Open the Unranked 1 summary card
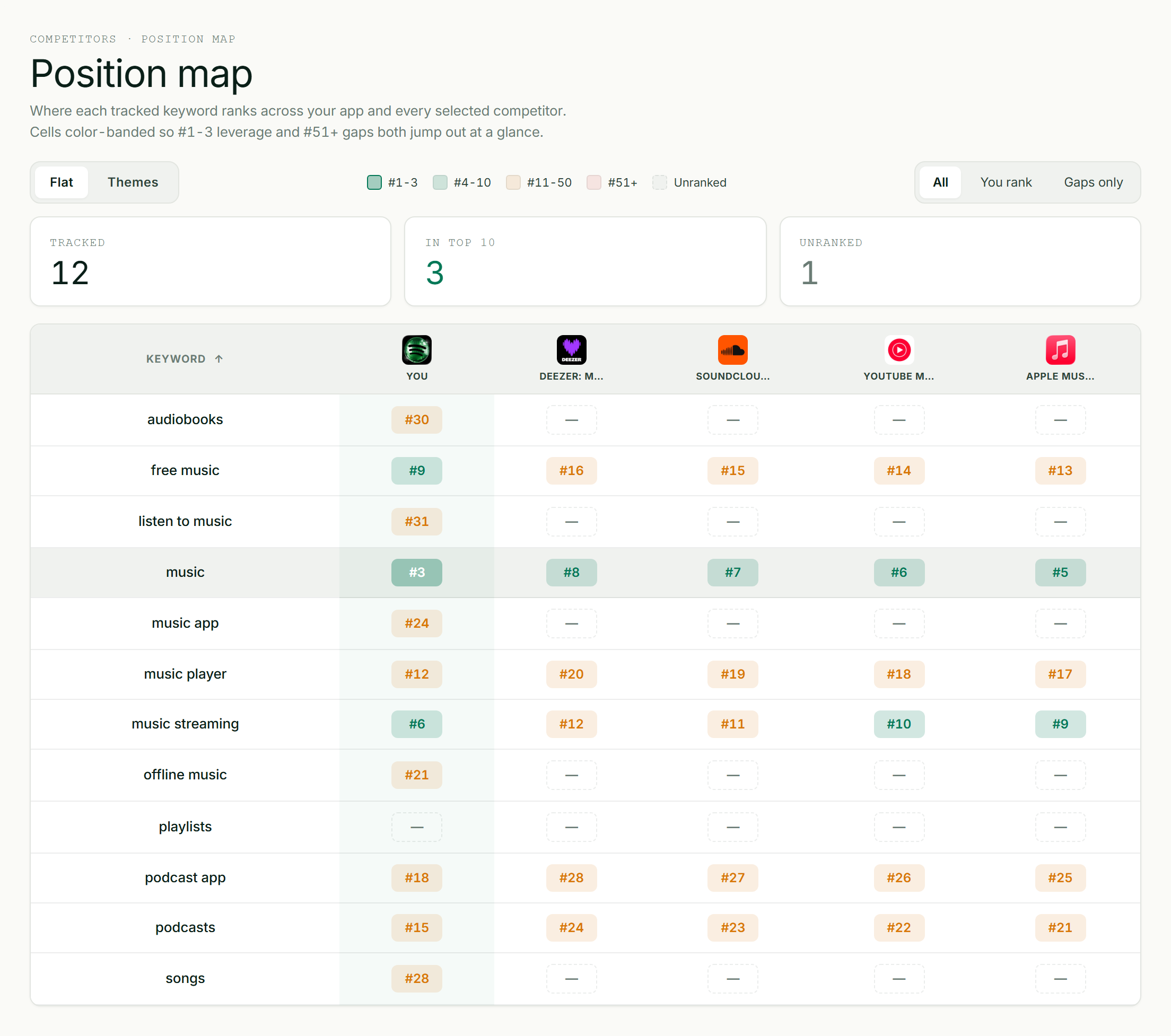This screenshot has height=1036, width=1171. point(960,261)
